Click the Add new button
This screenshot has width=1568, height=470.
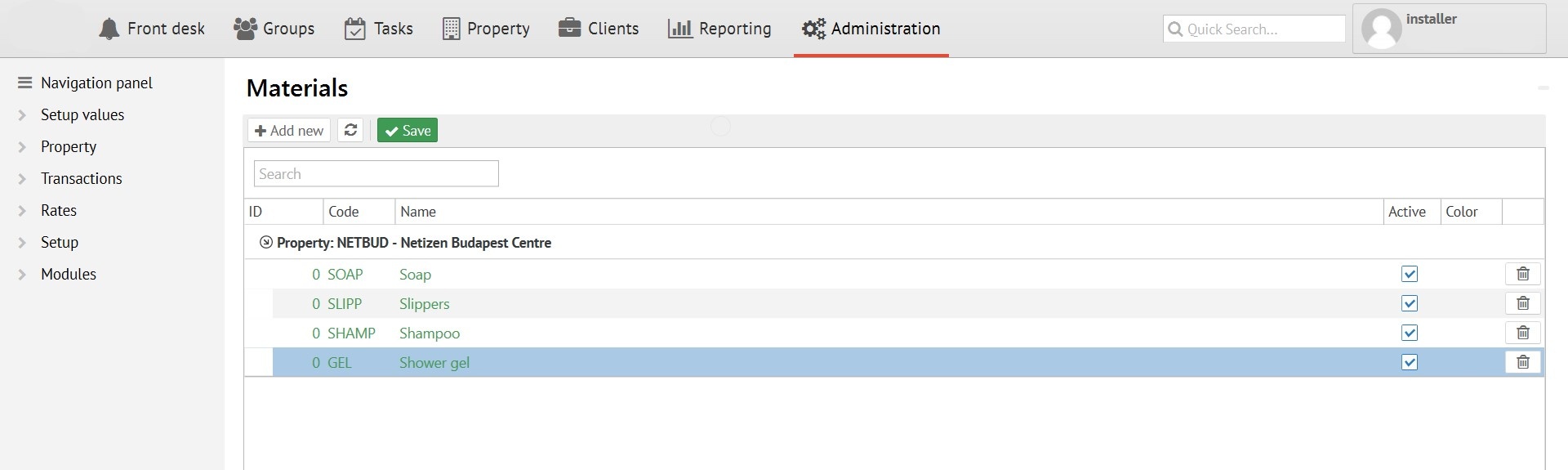coord(289,130)
